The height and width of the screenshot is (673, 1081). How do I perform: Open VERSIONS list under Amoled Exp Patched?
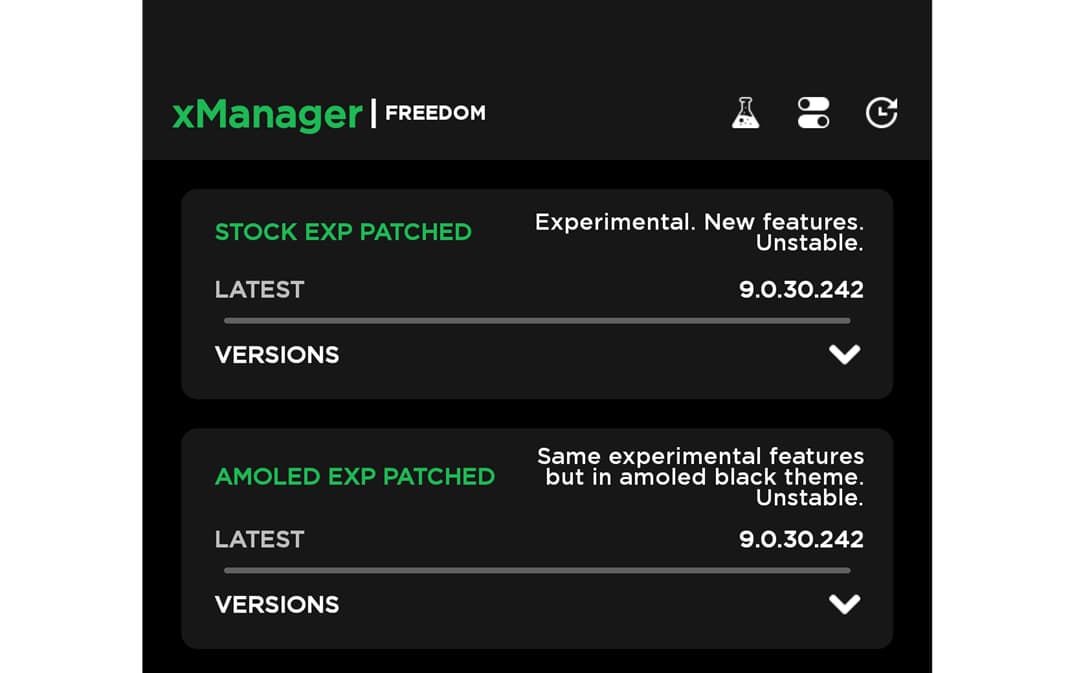[x=277, y=604]
